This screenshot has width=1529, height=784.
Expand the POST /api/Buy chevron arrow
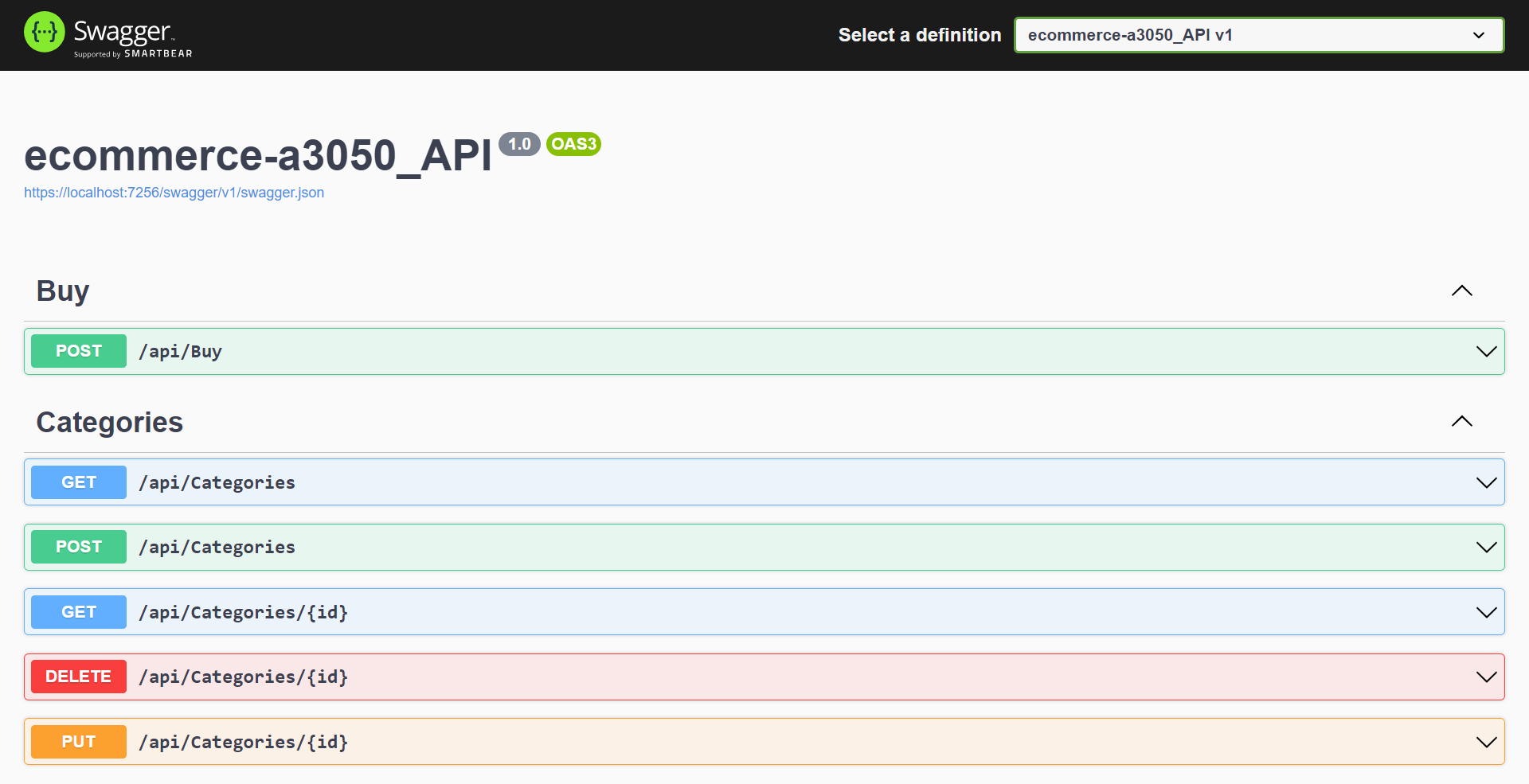(x=1486, y=352)
